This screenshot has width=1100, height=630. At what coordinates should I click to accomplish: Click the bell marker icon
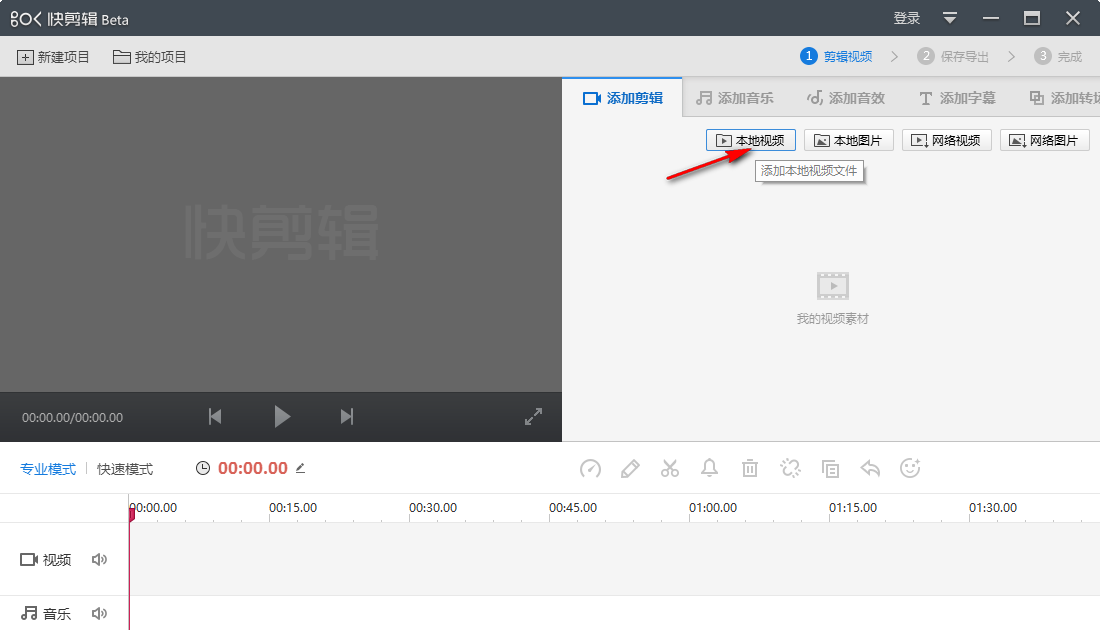point(709,468)
